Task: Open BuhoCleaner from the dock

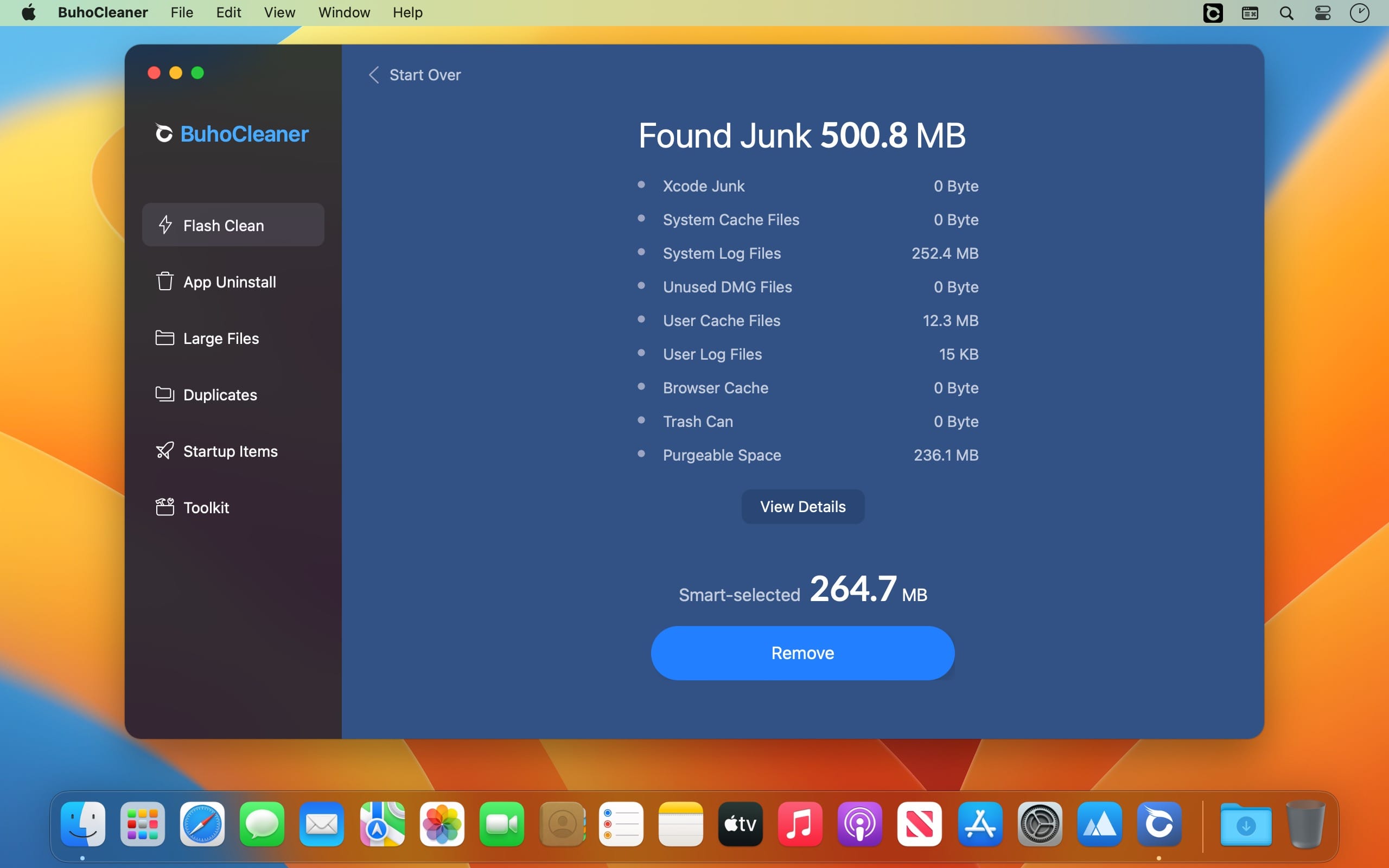Action: pyautogui.click(x=1158, y=825)
